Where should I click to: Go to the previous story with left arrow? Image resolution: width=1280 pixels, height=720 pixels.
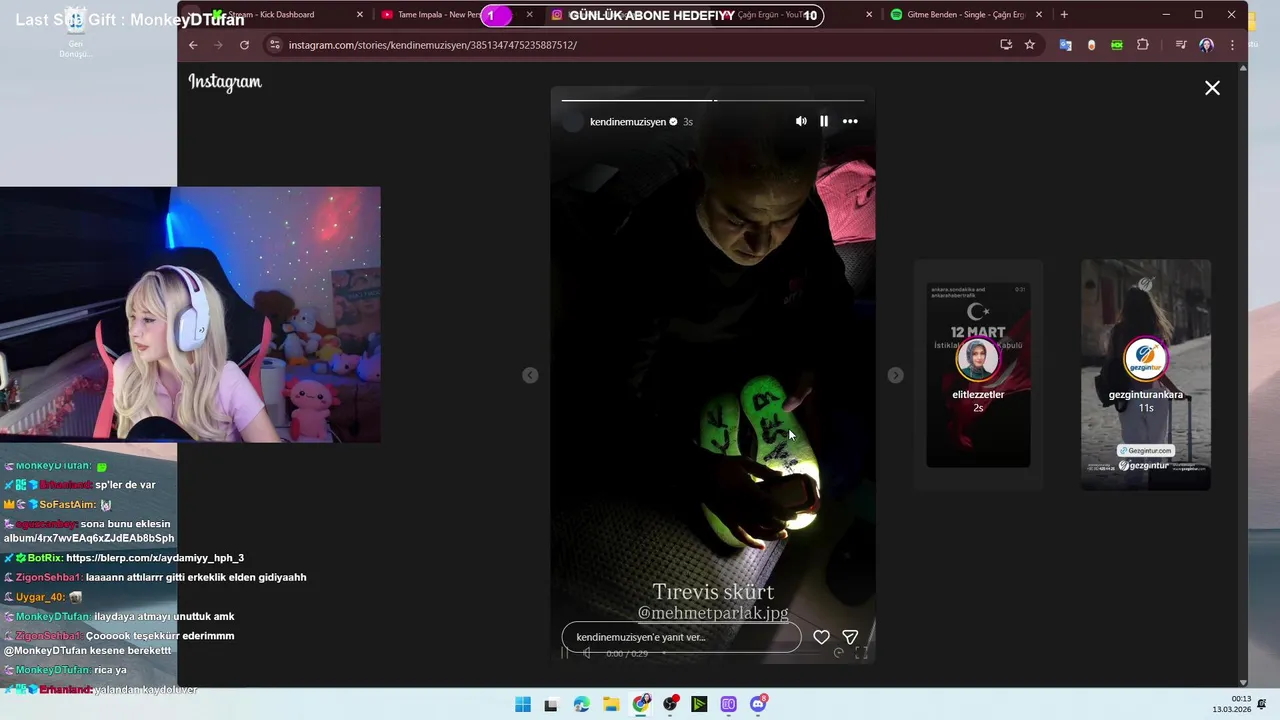[x=530, y=375]
